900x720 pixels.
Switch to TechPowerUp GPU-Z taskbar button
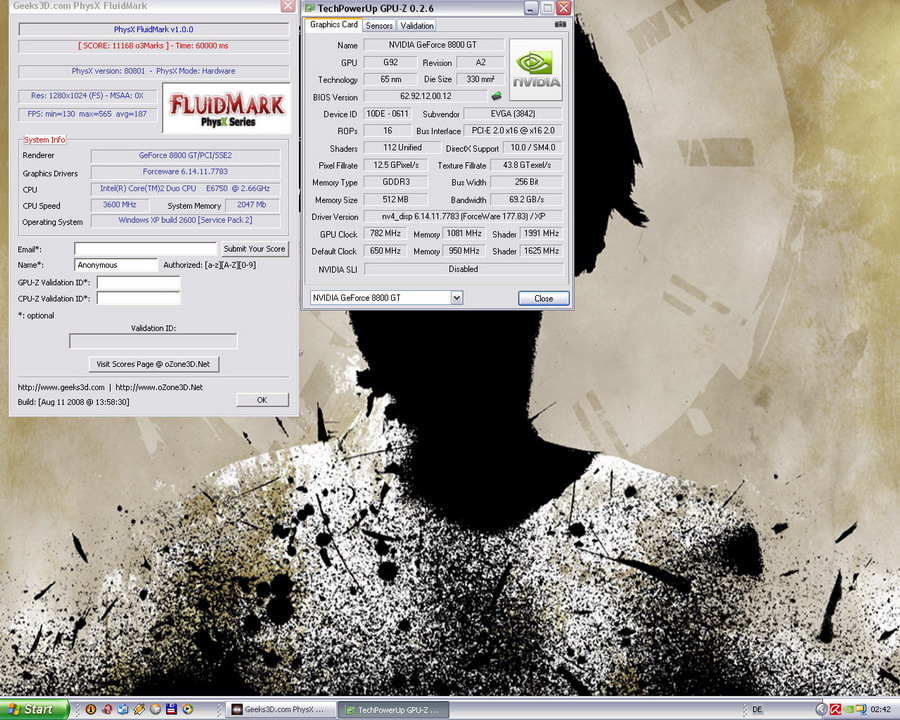(393, 710)
